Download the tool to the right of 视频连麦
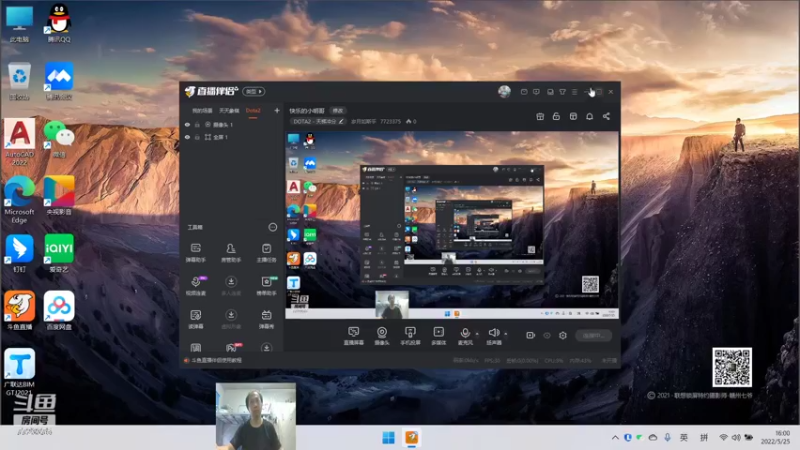The height and width of the screenshot is (450, 800). click(231, 286)
